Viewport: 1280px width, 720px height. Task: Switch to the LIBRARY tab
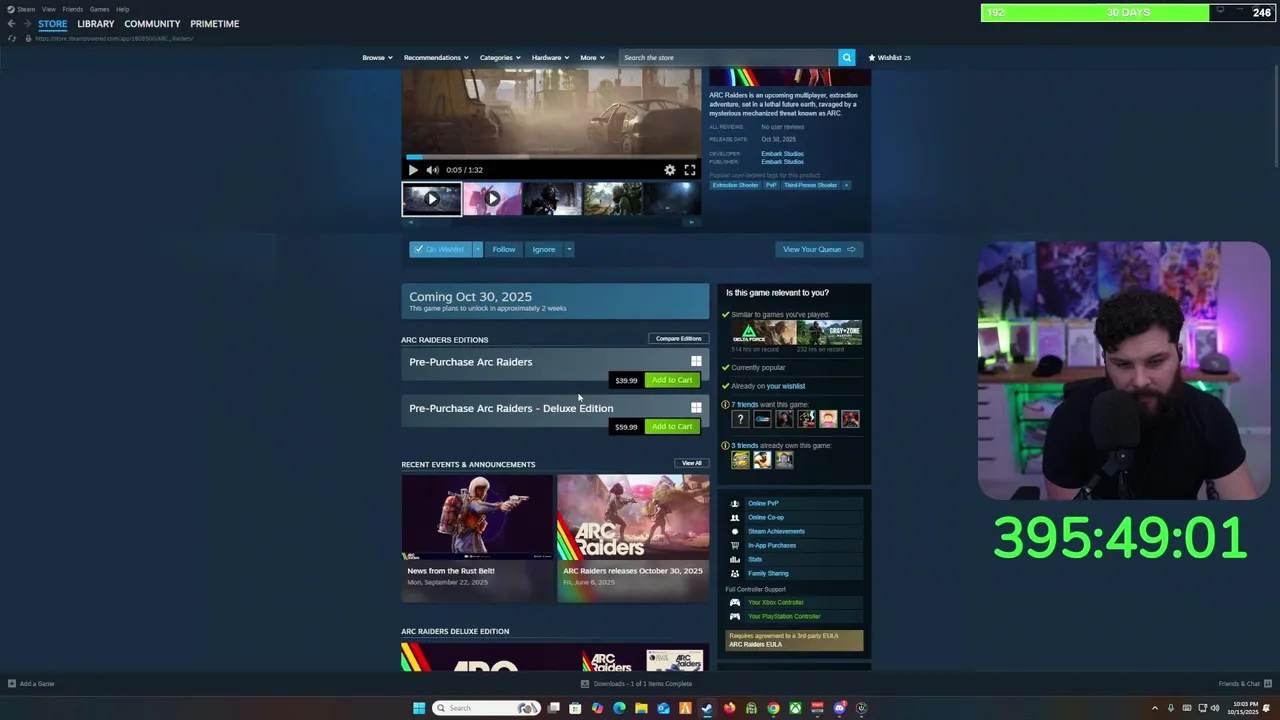[96, 24]
